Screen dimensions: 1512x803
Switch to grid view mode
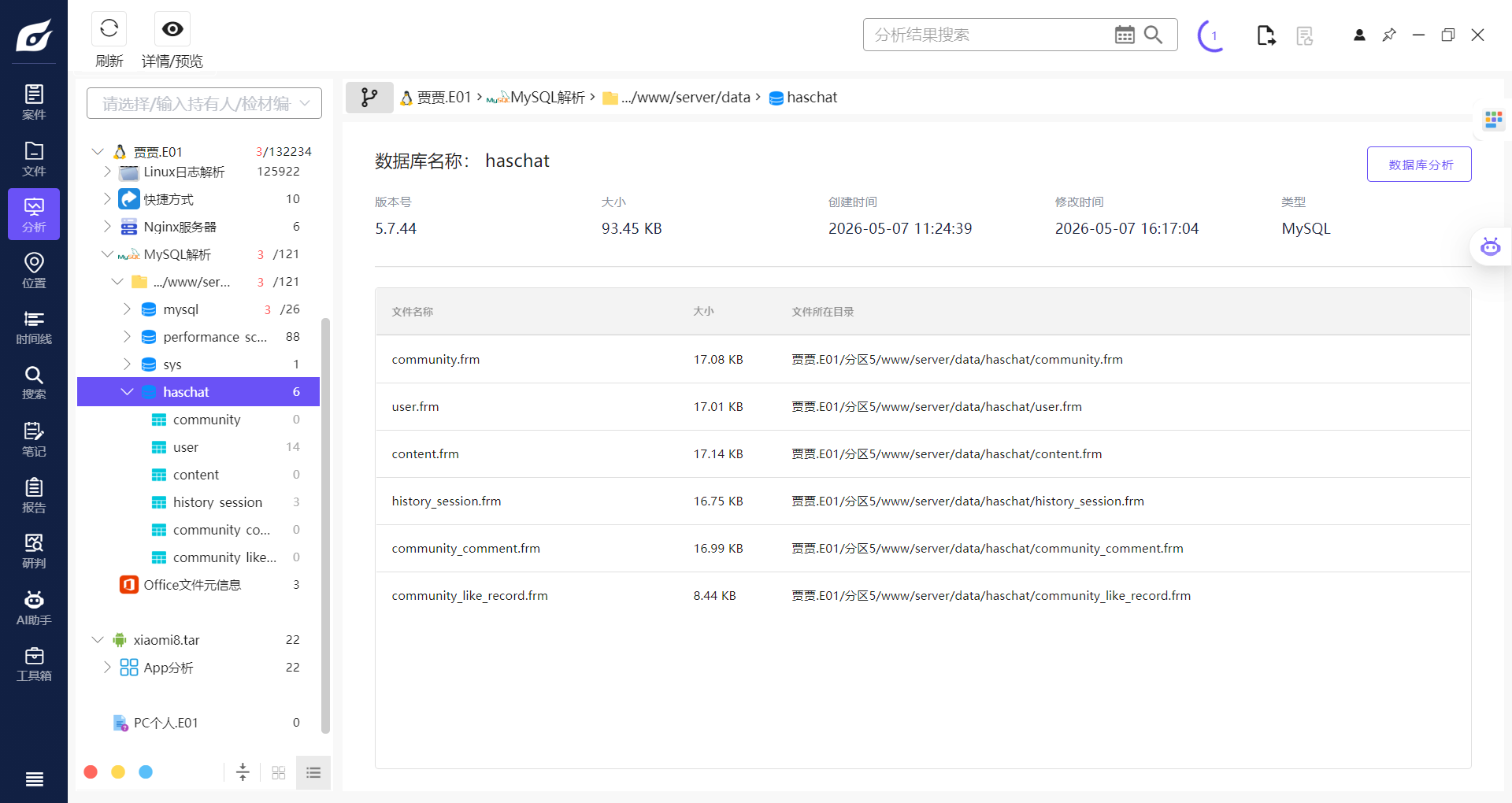pyautogui.click(x=279, y=772)
